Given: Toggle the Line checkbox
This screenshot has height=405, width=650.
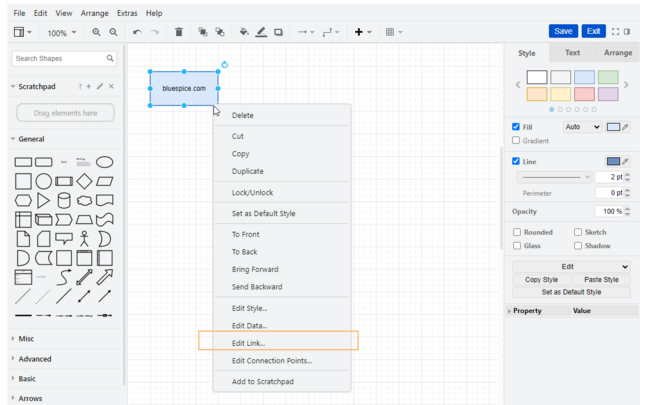Looking at the screenshot, I should coord(516,161).
